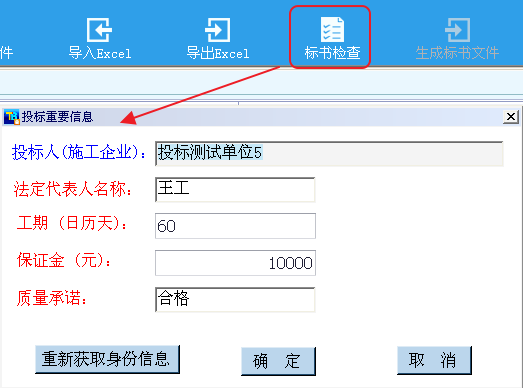Focus the 法定代表人名称 field containing 王工
Screen dimensions: 524x389
(235, 189)
